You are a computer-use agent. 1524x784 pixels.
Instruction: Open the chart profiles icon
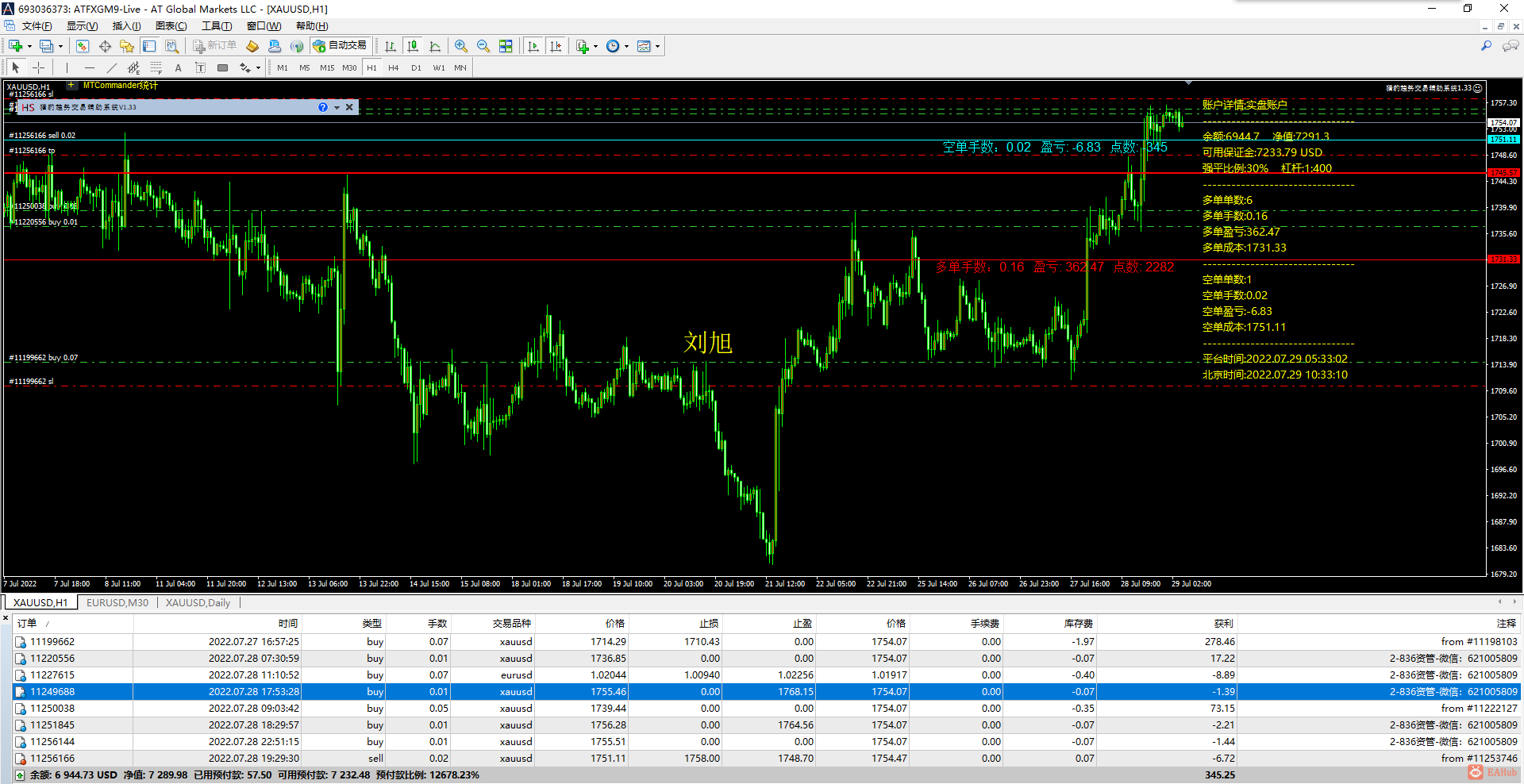[x=47, y=46]
